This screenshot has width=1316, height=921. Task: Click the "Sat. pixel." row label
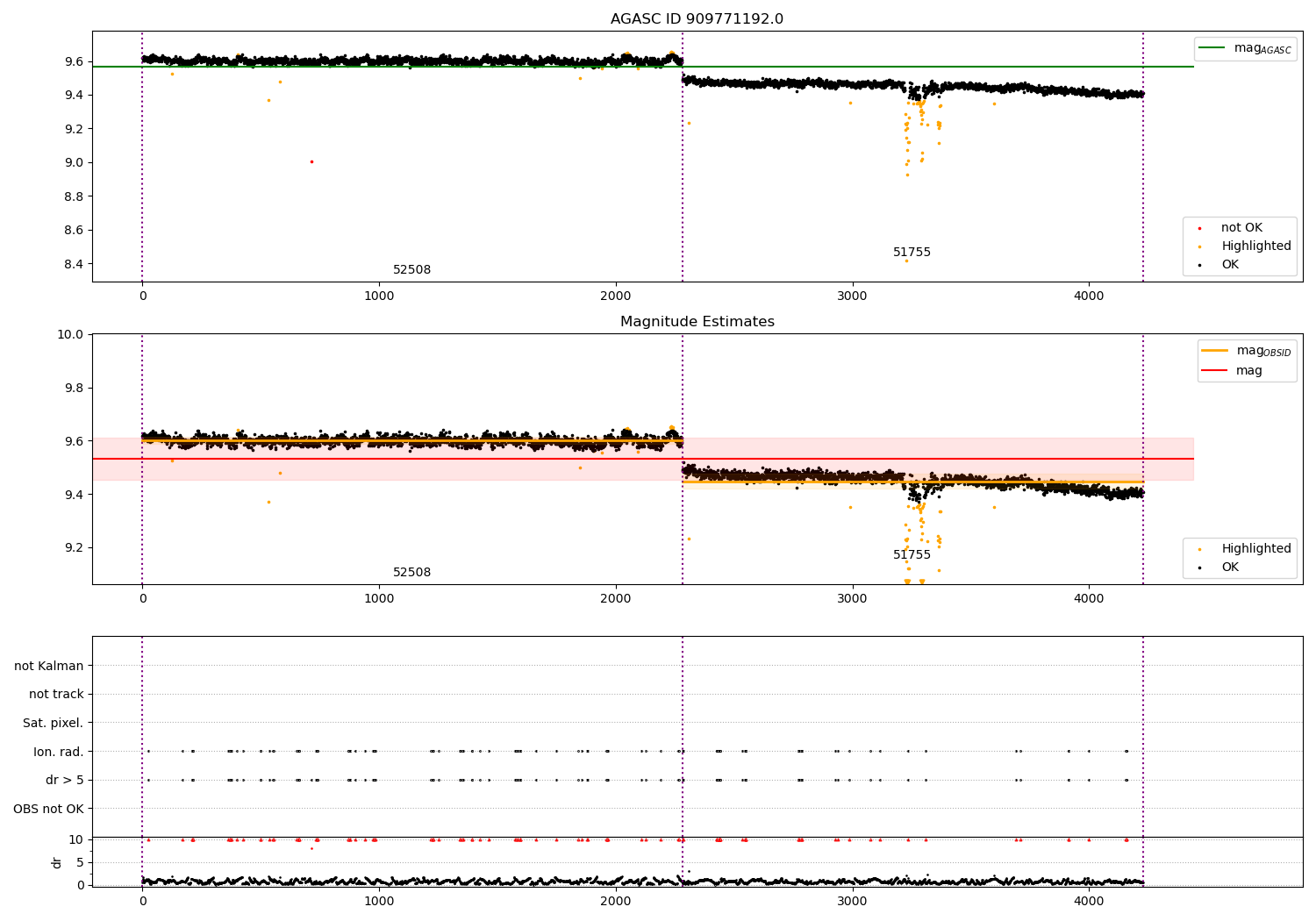[53, 723]
